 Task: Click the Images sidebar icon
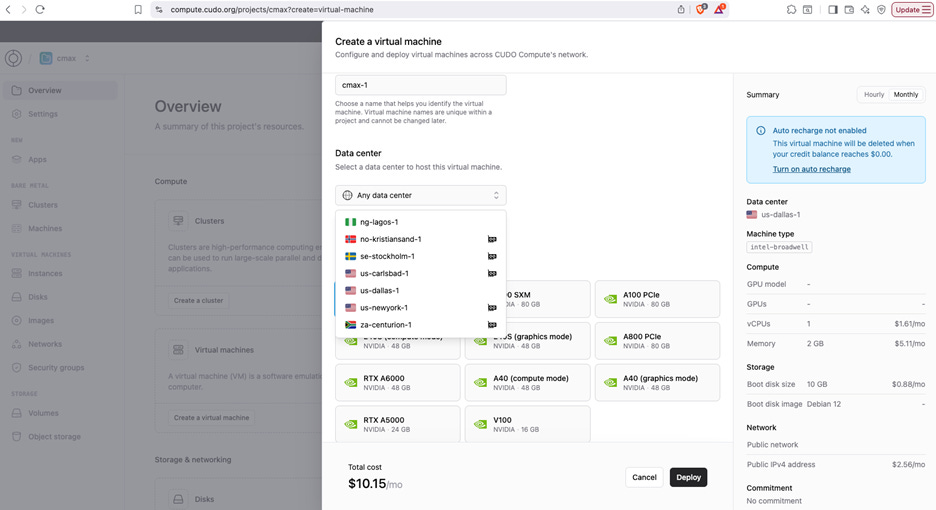(x=17, y=321)
